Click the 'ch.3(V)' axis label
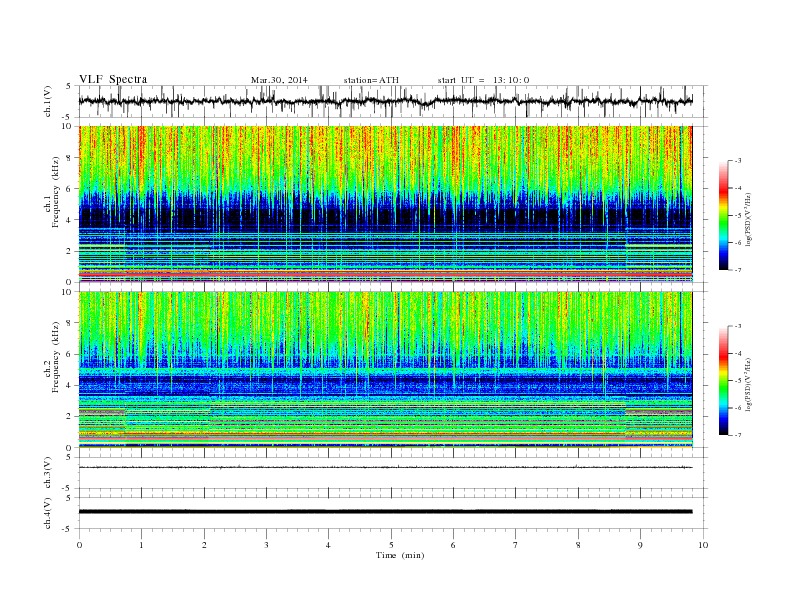792x612 pixels. point(48,473)
